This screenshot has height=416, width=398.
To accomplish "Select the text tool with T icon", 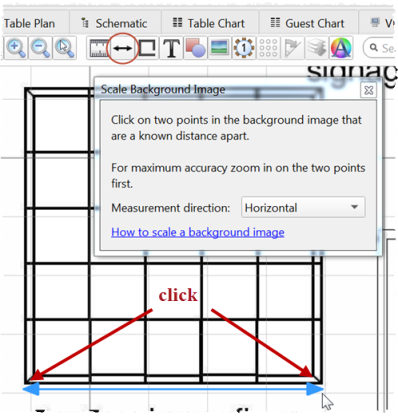I will [171, 48].
